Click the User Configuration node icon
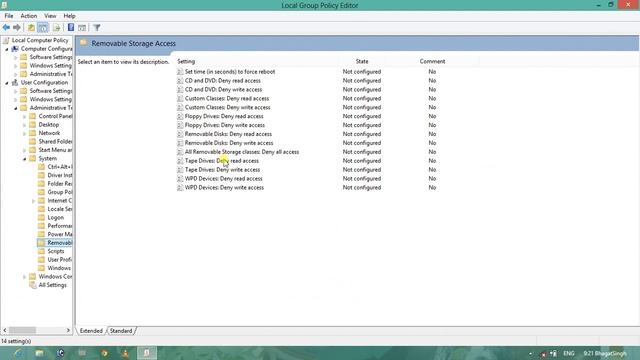Screen dimensions: 640x360 (15, 82)
